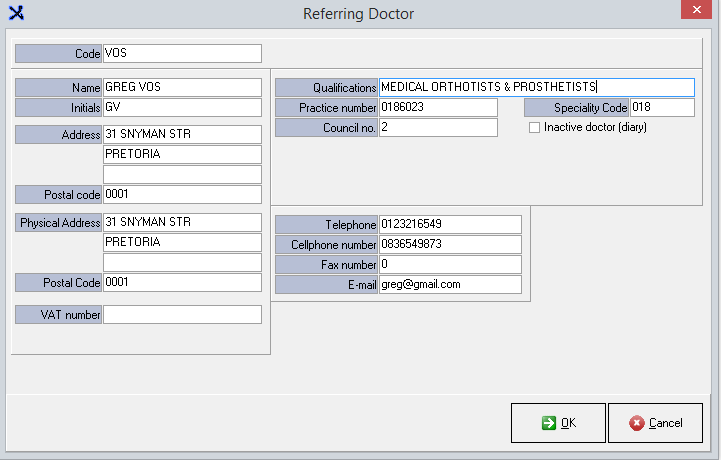
Task: Click the mailing Postal code field
Action: pos(182,195)
